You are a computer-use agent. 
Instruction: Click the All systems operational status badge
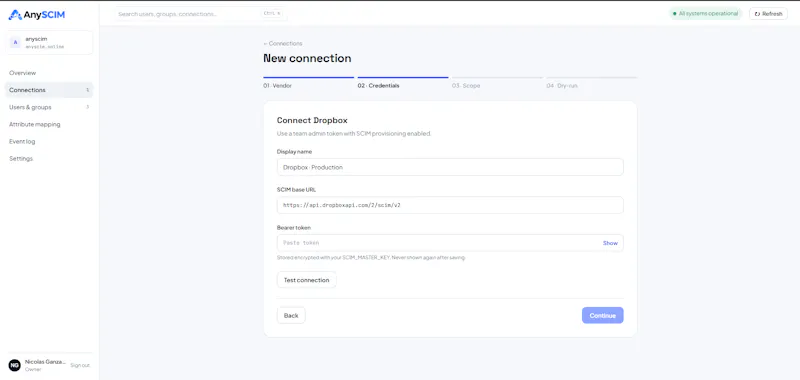click(x=705, y=14)
